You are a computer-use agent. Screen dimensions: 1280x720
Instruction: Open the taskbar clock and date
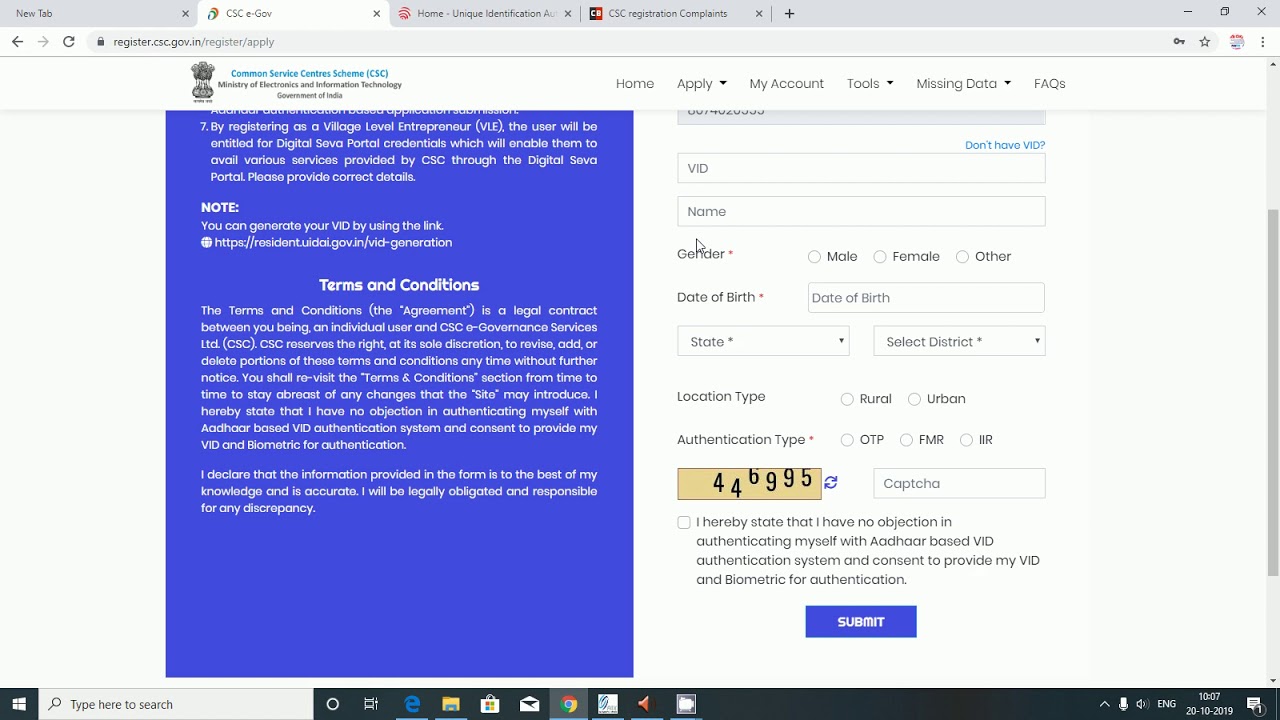coord(1209,704)
